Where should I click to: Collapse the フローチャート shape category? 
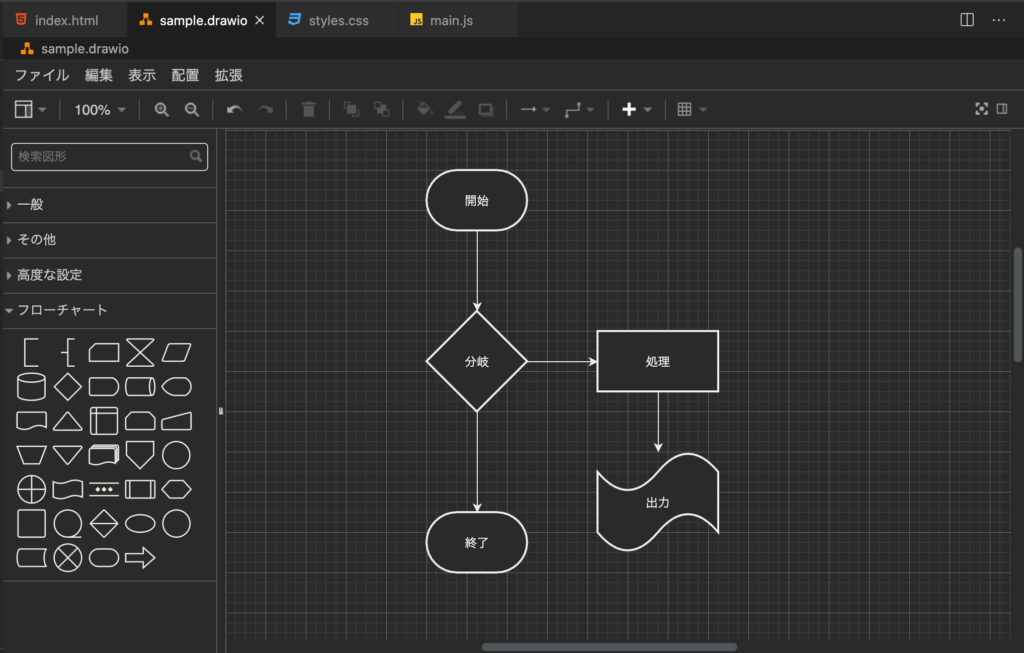coord(110,311)
